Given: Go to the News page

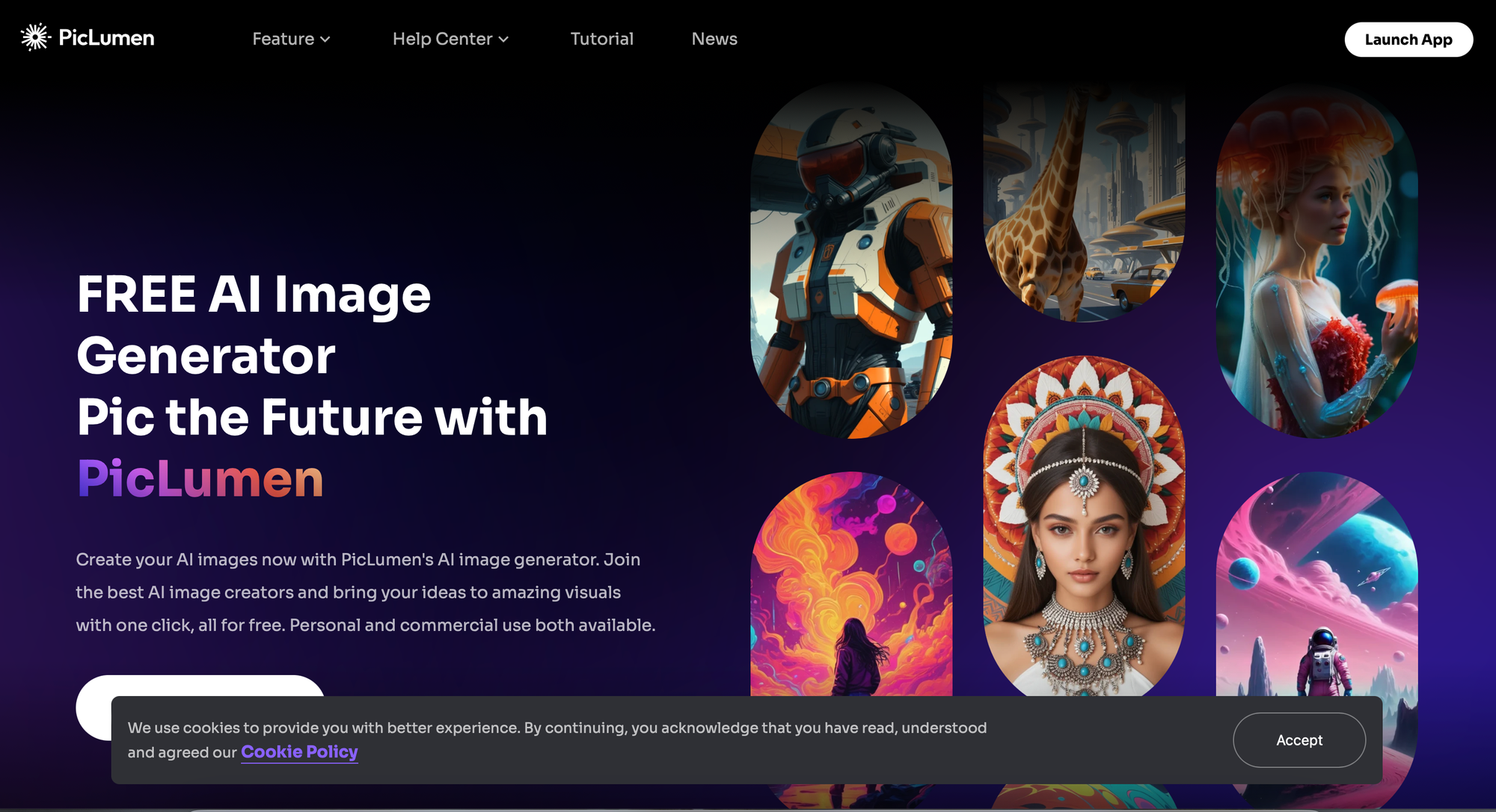Looking at the screenshot, I should coord(714,39).
